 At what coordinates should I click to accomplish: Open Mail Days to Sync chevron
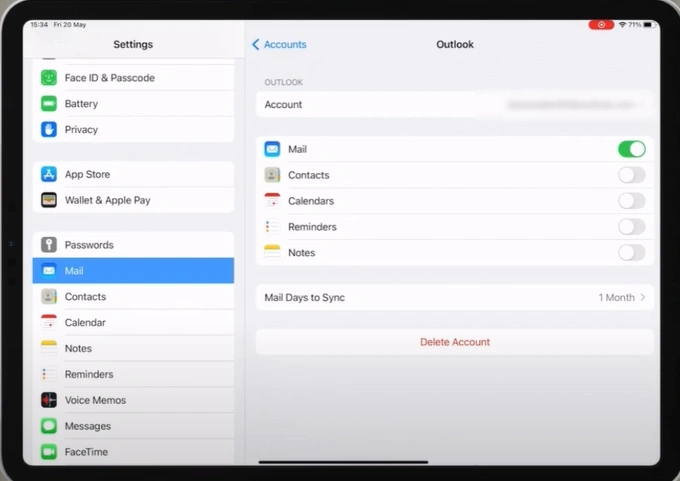tap(643, 297)
